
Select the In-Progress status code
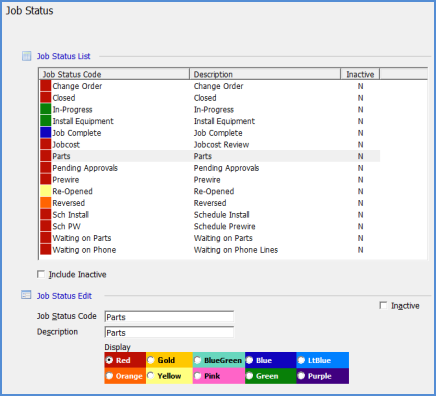pyautogui.click(x=72, y=109)
